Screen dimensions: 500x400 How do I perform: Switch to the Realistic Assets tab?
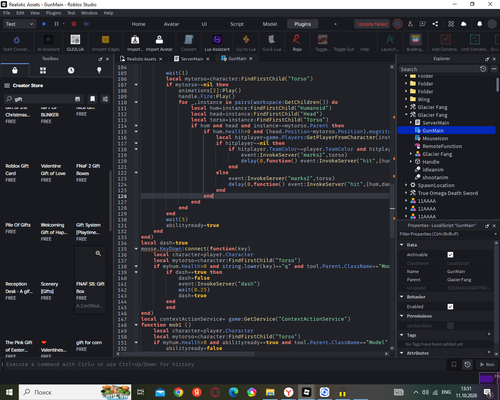click(x=141, y=59)
